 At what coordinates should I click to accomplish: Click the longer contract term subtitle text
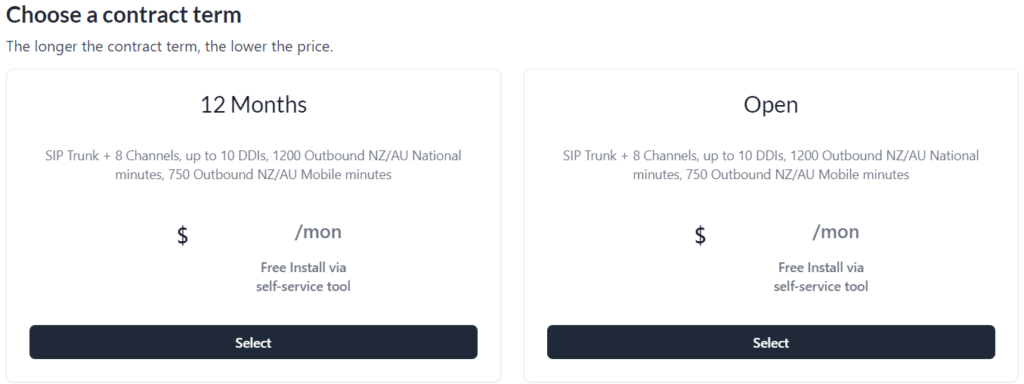(170, 47)
